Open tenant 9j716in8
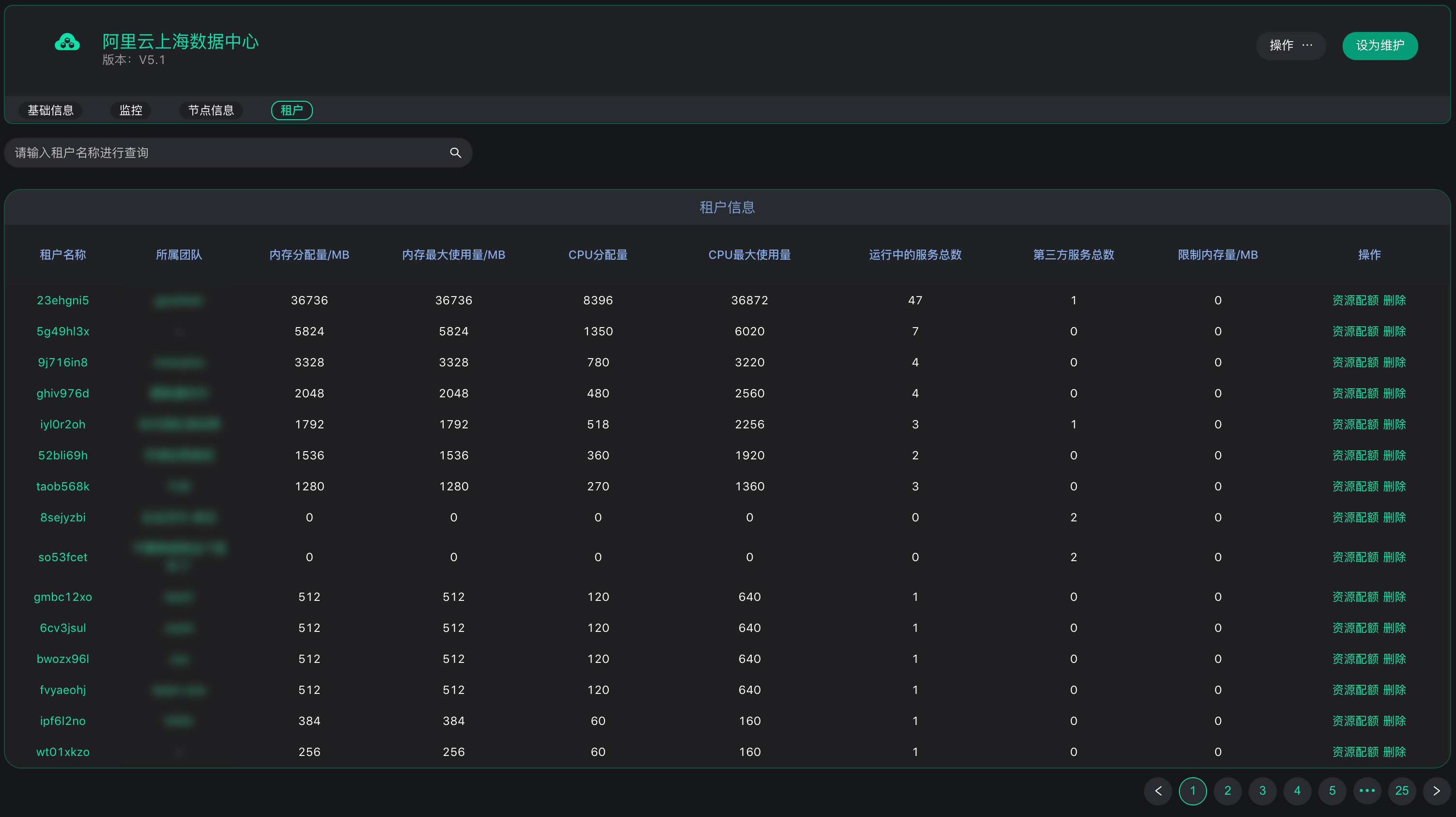1456x817 pixels. [x=63, y=362]
